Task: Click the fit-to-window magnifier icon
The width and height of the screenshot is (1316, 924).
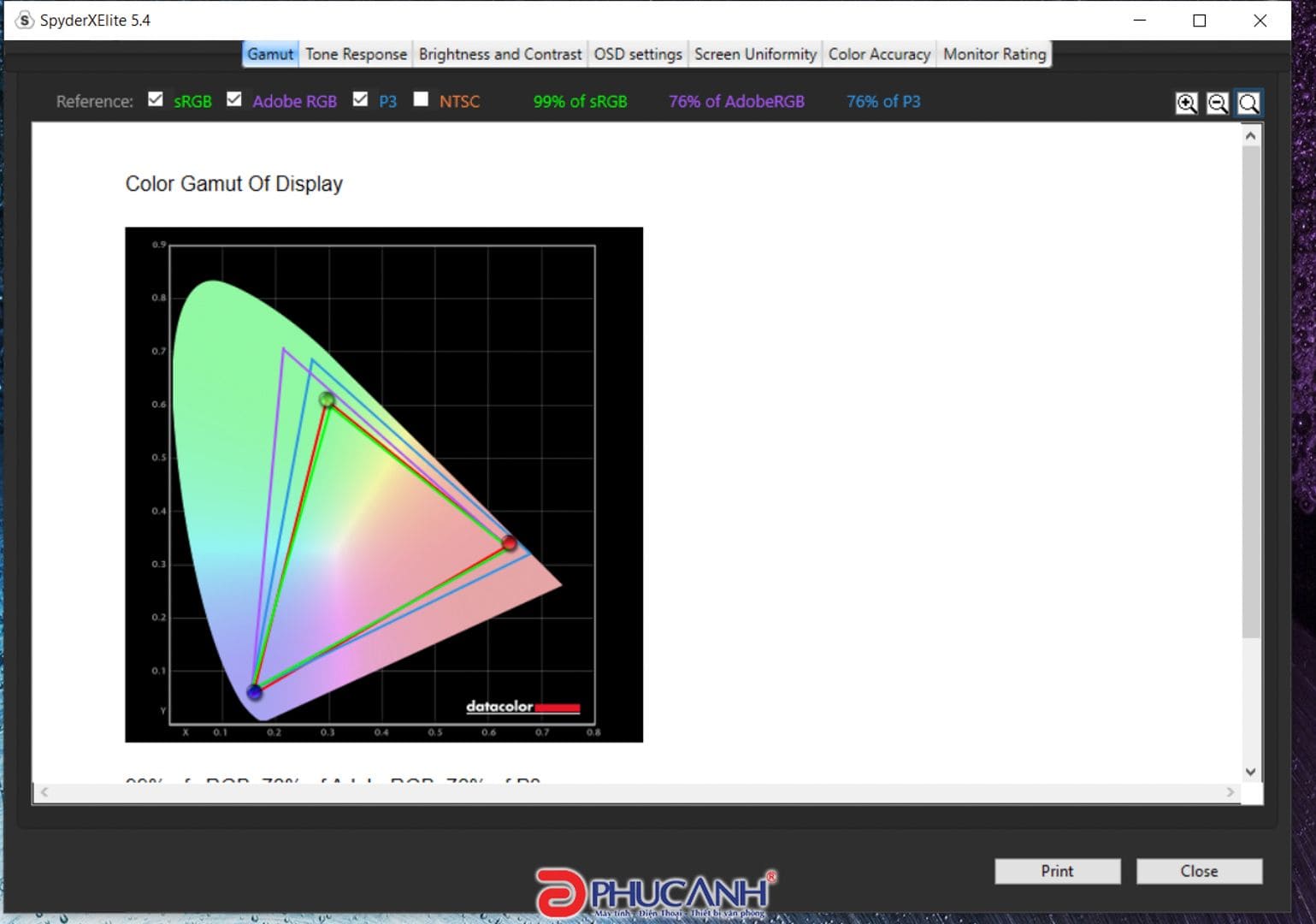Action: point(1248,104)
